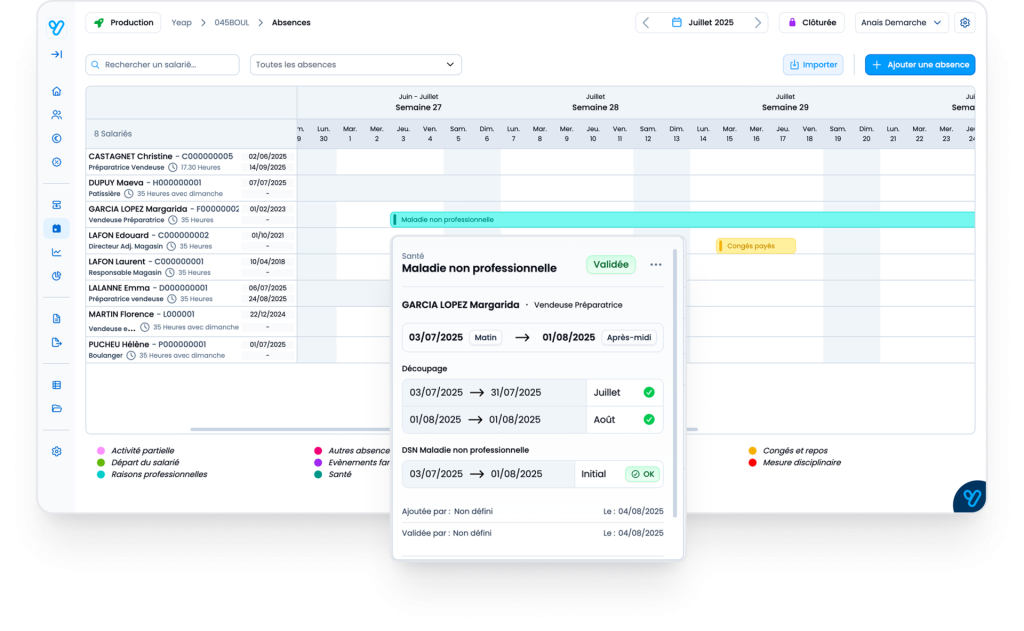Open the Juillet 2025 month picker
Screen dimensions: 1024x631
(x=702, y=22)
